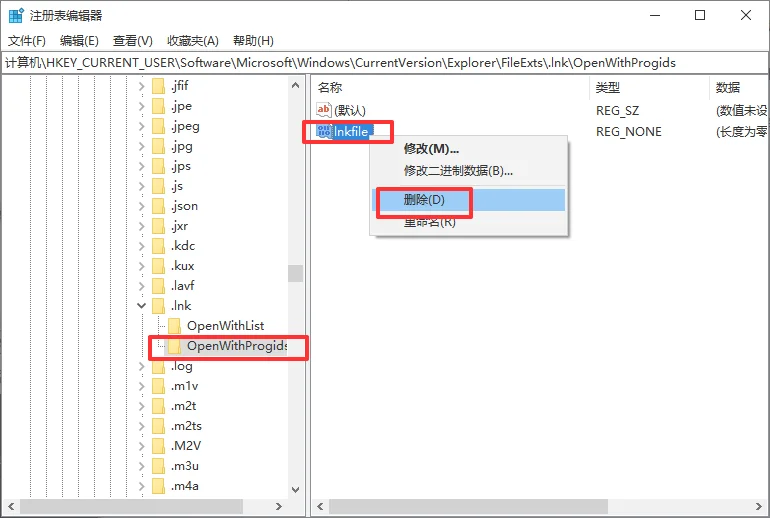
Task: Click the tree pane horizontal scrollbar thumb
Action: (x=131, y=506)
